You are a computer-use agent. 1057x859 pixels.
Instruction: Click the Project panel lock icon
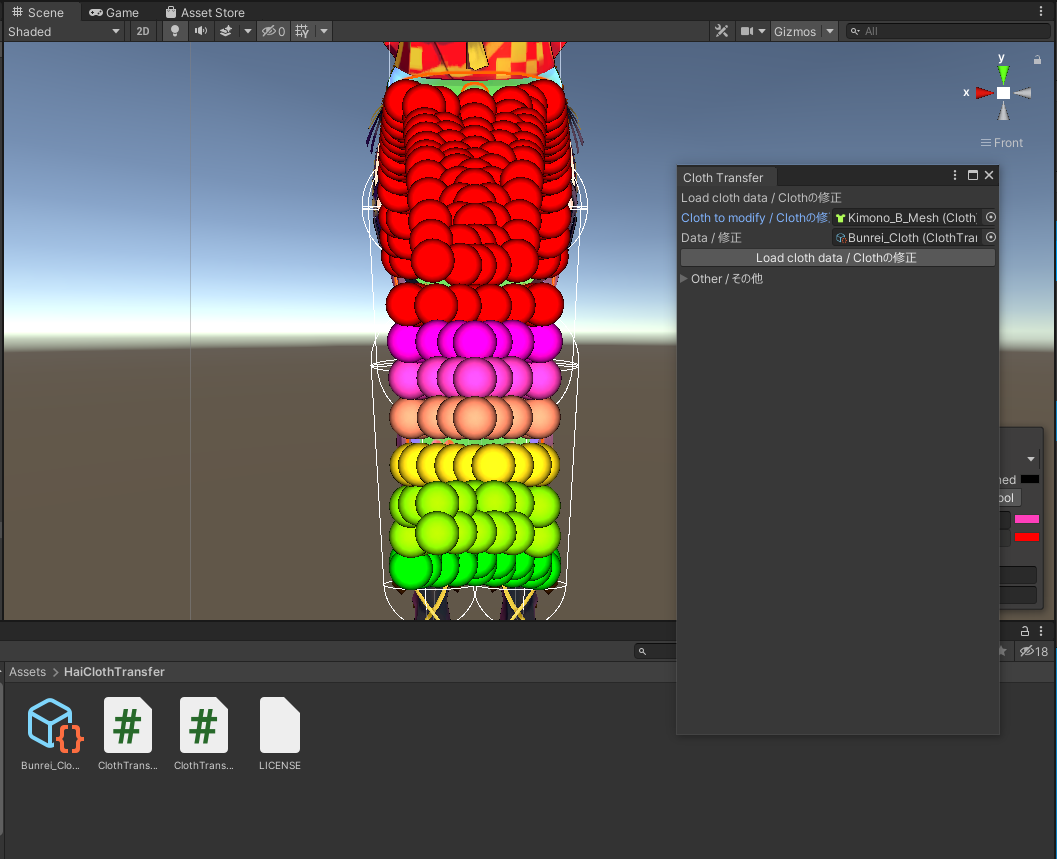click(1024, 631)
